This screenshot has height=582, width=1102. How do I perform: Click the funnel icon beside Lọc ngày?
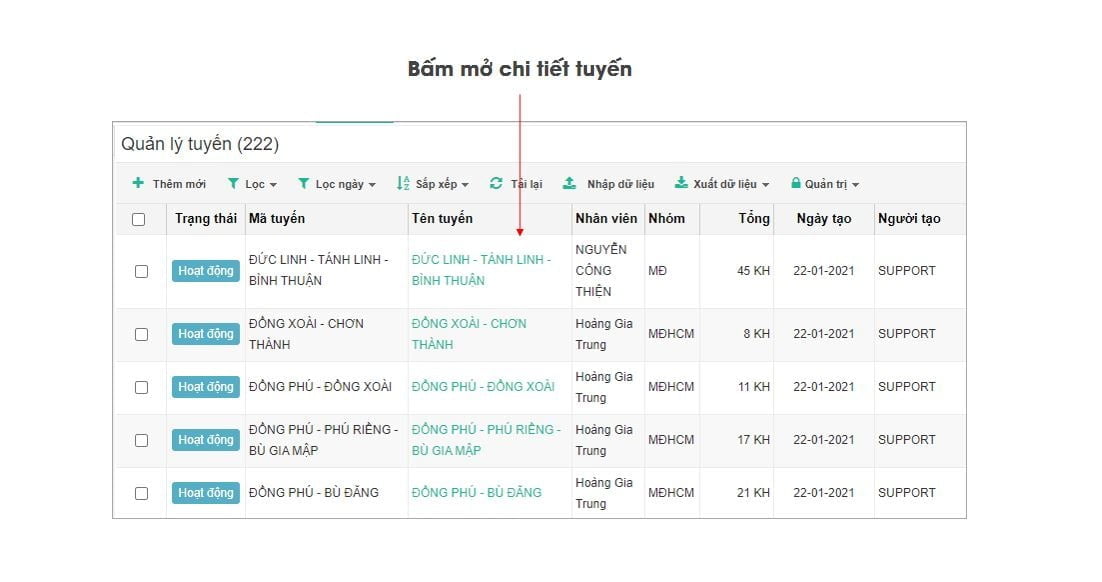[x=304, y=183]
